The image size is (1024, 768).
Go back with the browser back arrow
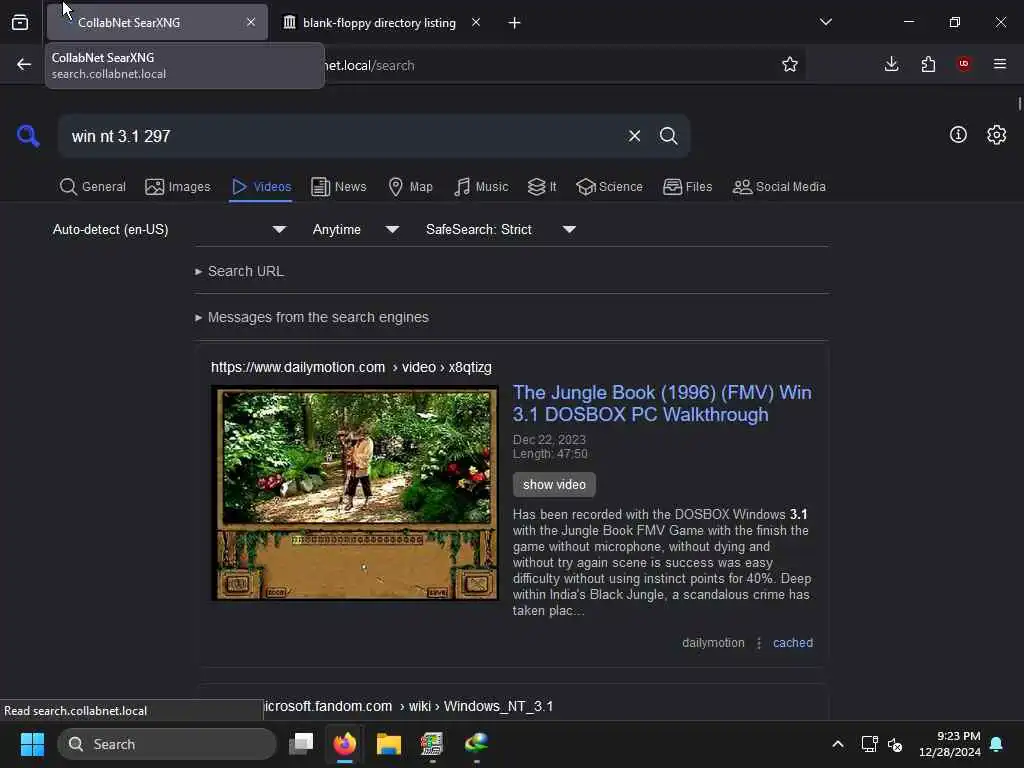point(24,64)
